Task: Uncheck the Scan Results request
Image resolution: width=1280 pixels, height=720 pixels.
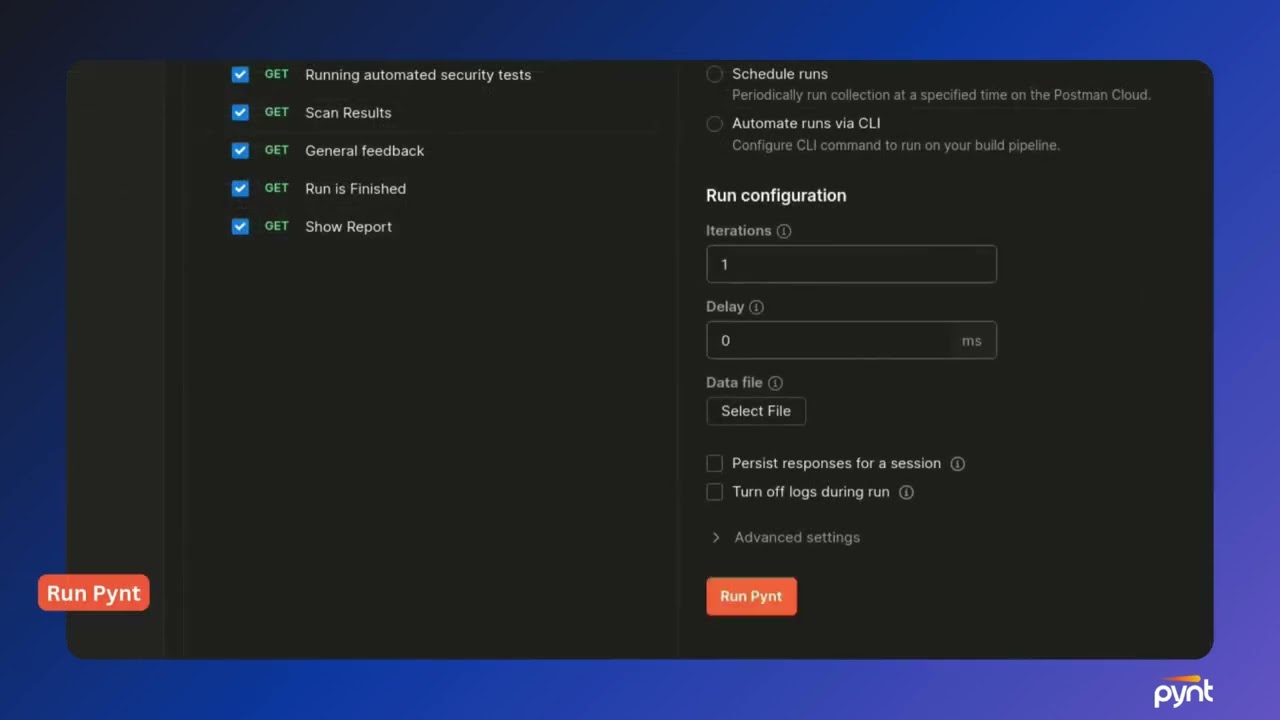Action: click(240, 113)
